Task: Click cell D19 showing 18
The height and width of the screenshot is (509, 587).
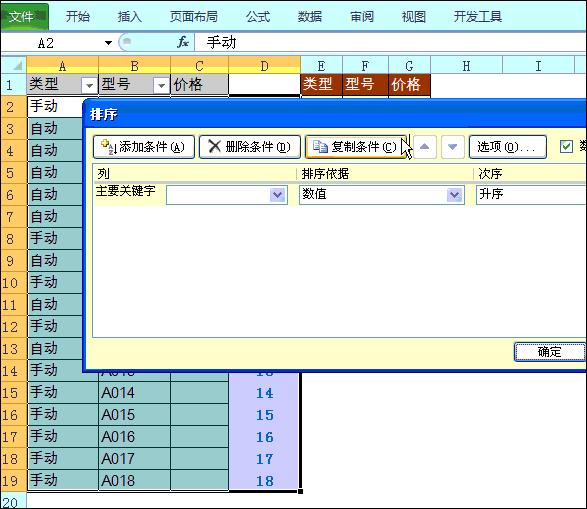Action: click(x=264, y=481)
